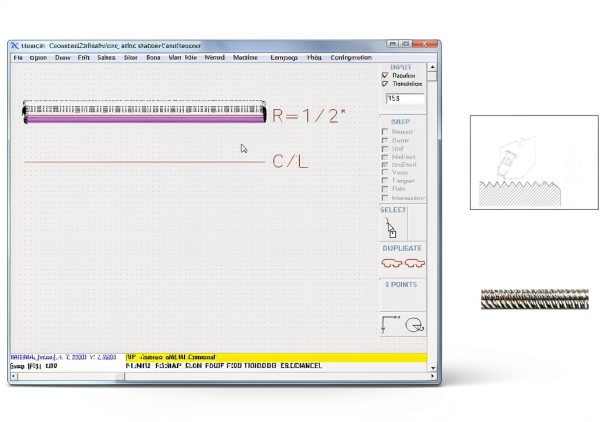The height and width of the screenshot is (422, 600).
Task: Maximize the application window
Action: [x=406, y=44]
